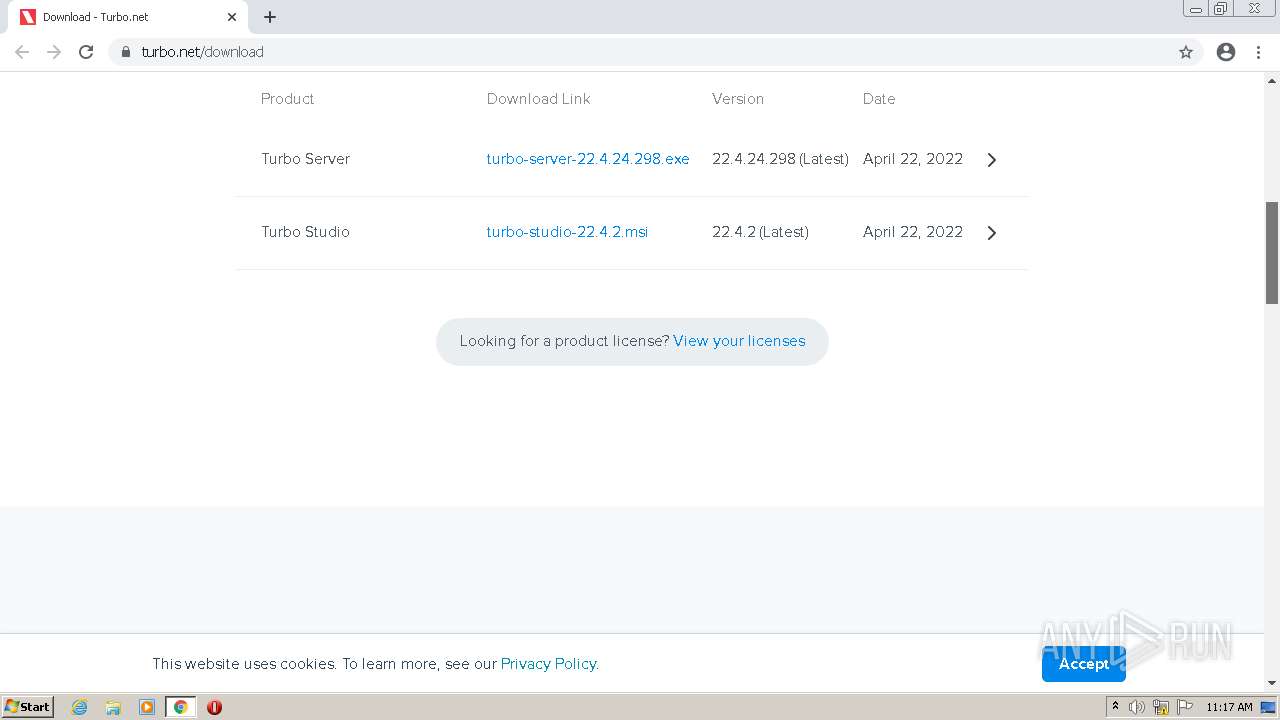
Task: Click the Version column header
Action: [x=738, y=99]
